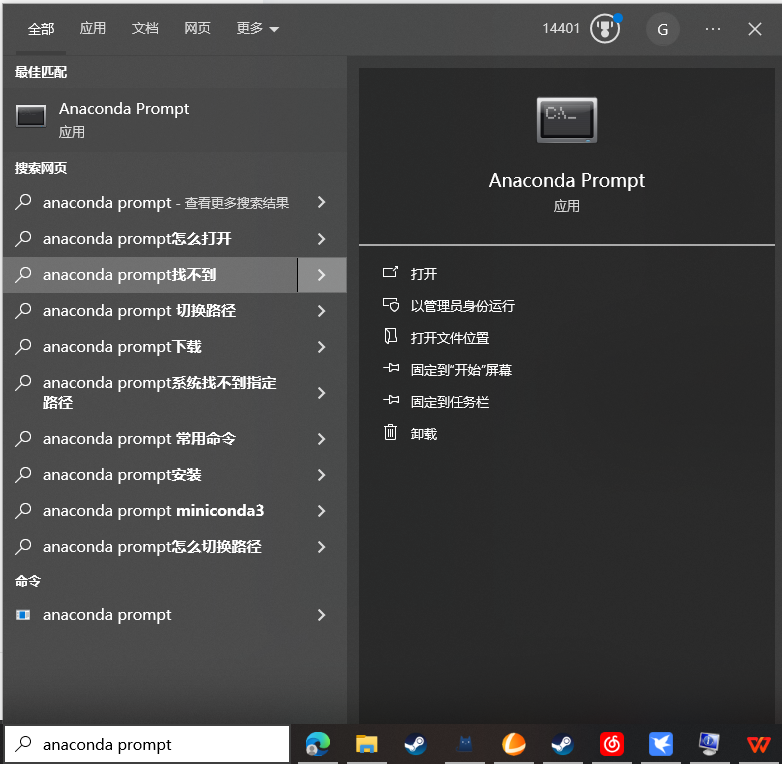Select the anaconda prompt怎么切换路径 suggestion

pos(152,547)
